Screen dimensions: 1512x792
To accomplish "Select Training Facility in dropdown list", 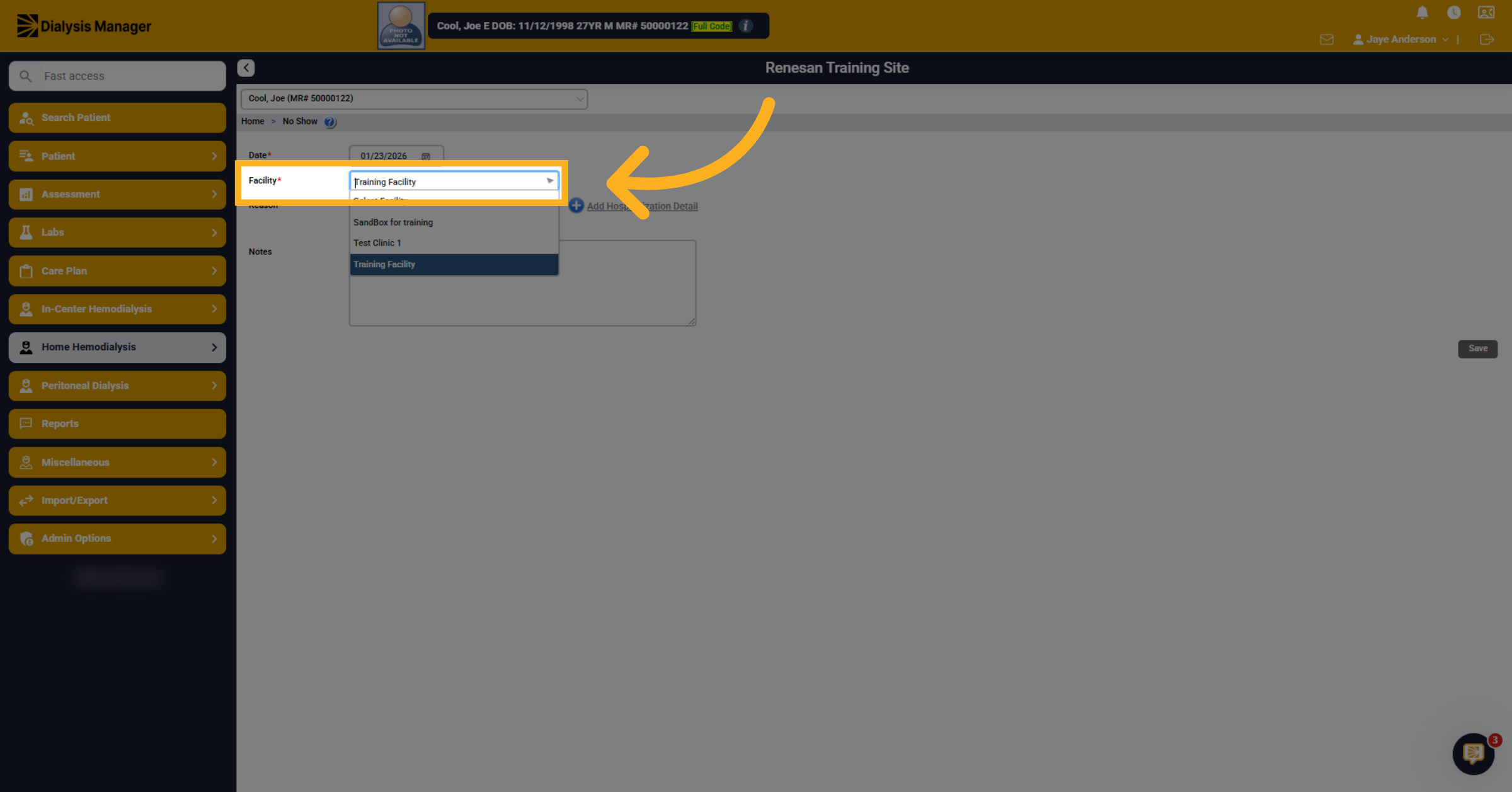I will (454, 265).
